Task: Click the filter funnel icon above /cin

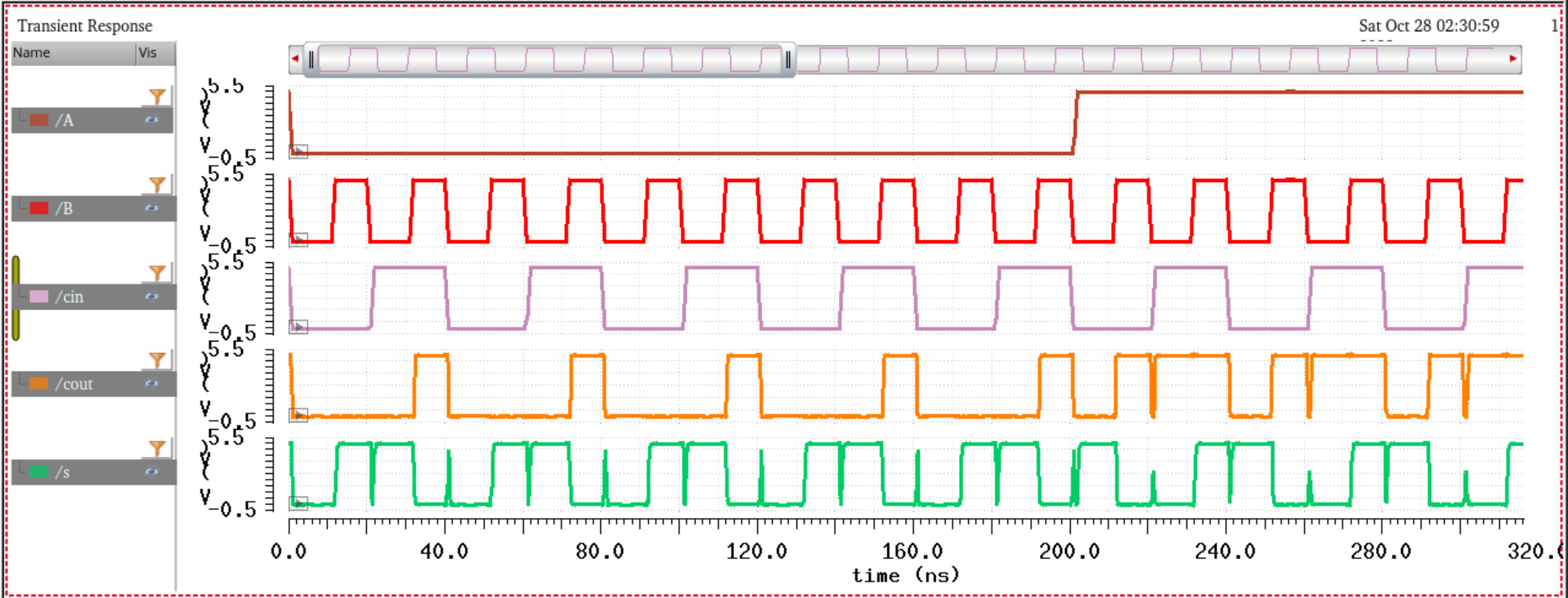Action: (157, 273)
